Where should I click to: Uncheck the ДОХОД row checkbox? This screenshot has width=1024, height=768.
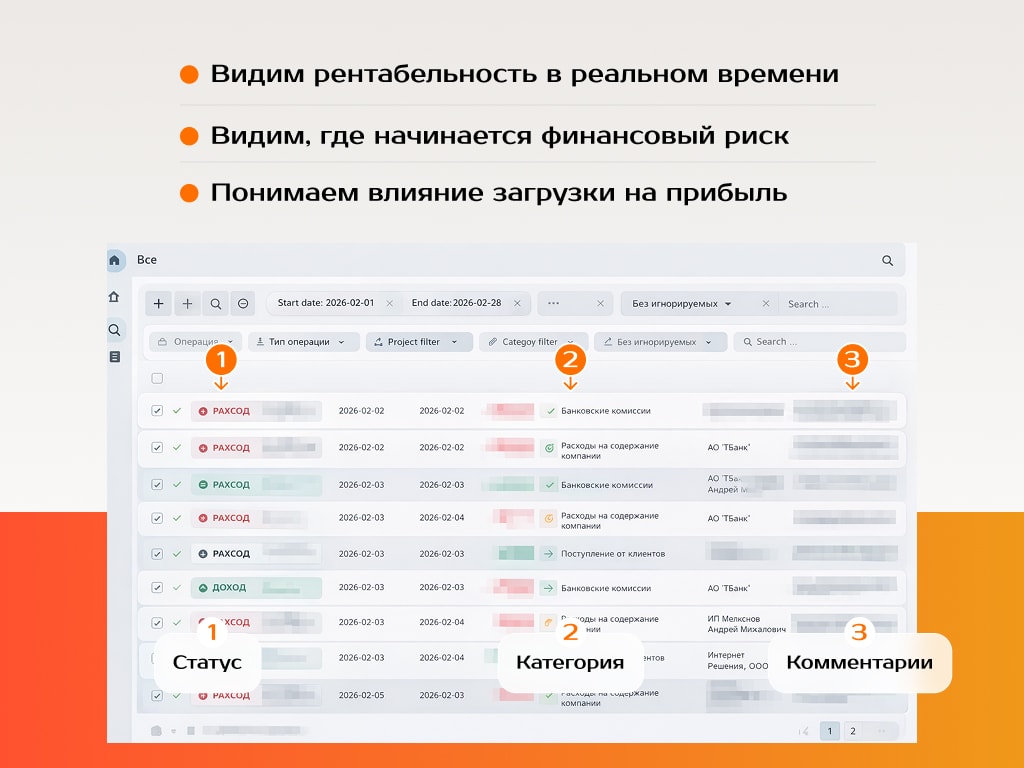157,588
